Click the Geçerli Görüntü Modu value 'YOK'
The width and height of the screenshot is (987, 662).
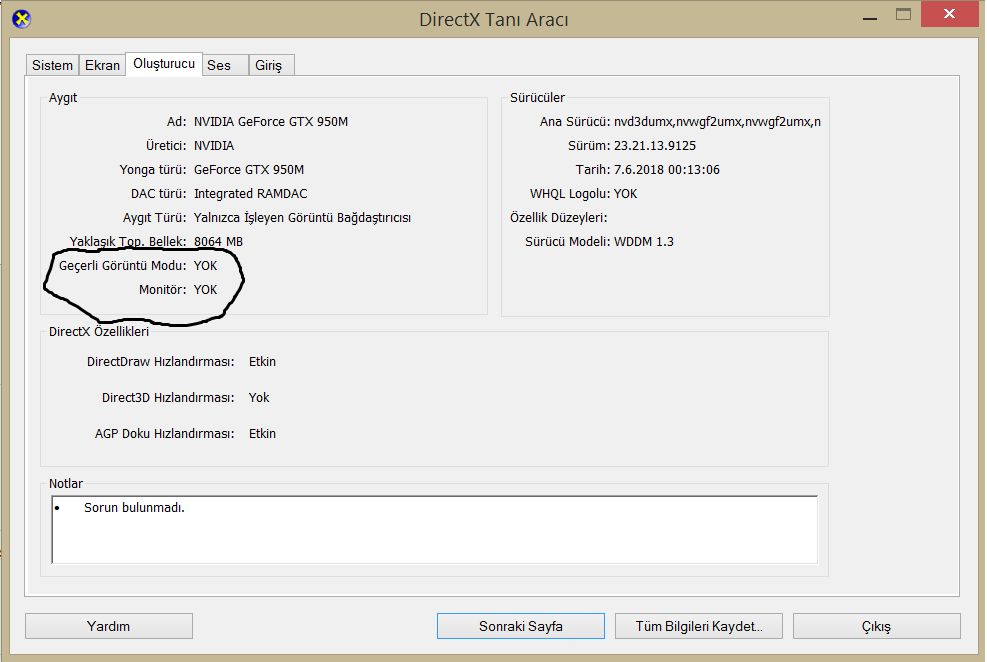(x=205, y=266)
